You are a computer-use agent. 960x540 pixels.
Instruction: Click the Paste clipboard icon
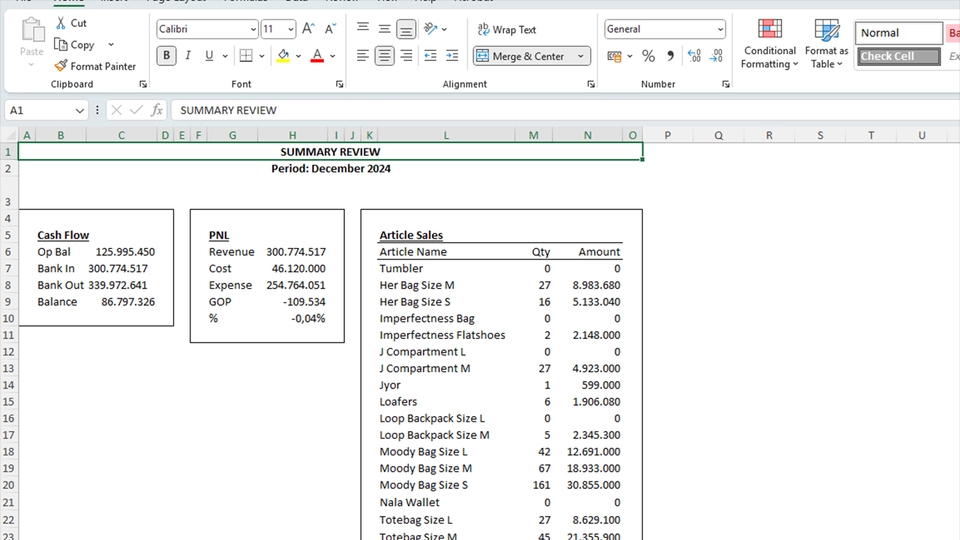pos(32,30)
